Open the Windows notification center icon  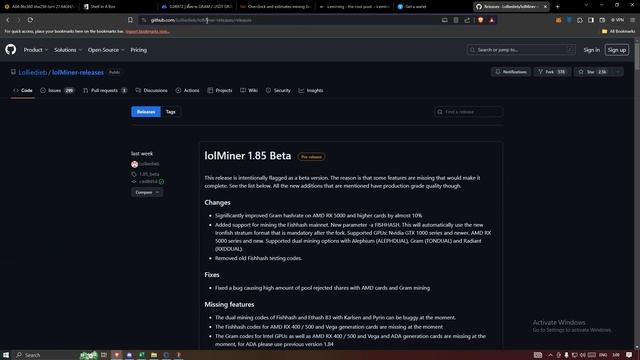629,355
